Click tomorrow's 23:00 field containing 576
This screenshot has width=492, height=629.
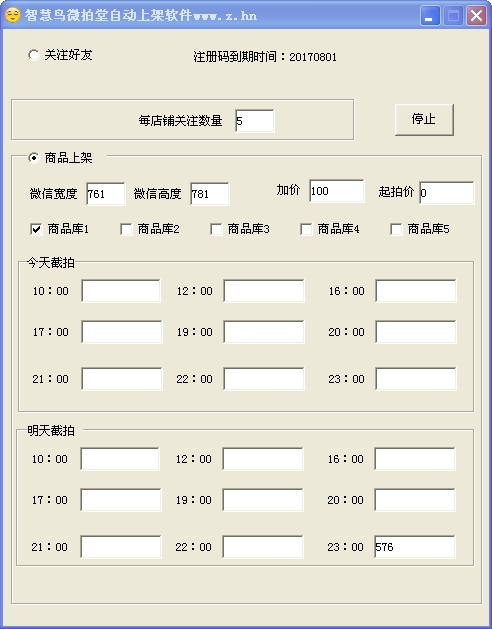click(x=415, y=547)
